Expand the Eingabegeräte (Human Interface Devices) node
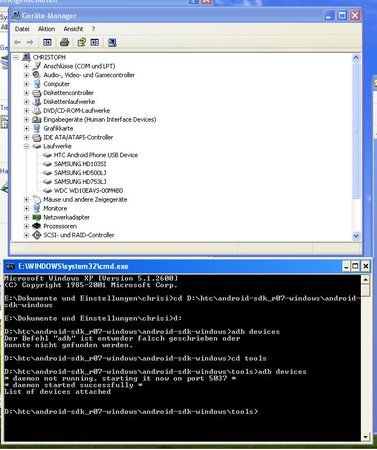The width and height of the screenshot is (377, 450). tap(26, 120)
